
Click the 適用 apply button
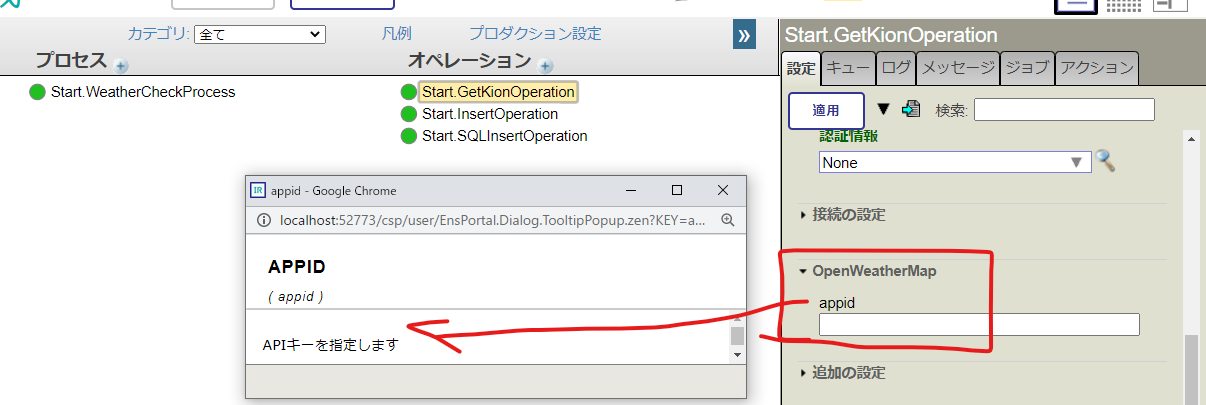point(825,110)
